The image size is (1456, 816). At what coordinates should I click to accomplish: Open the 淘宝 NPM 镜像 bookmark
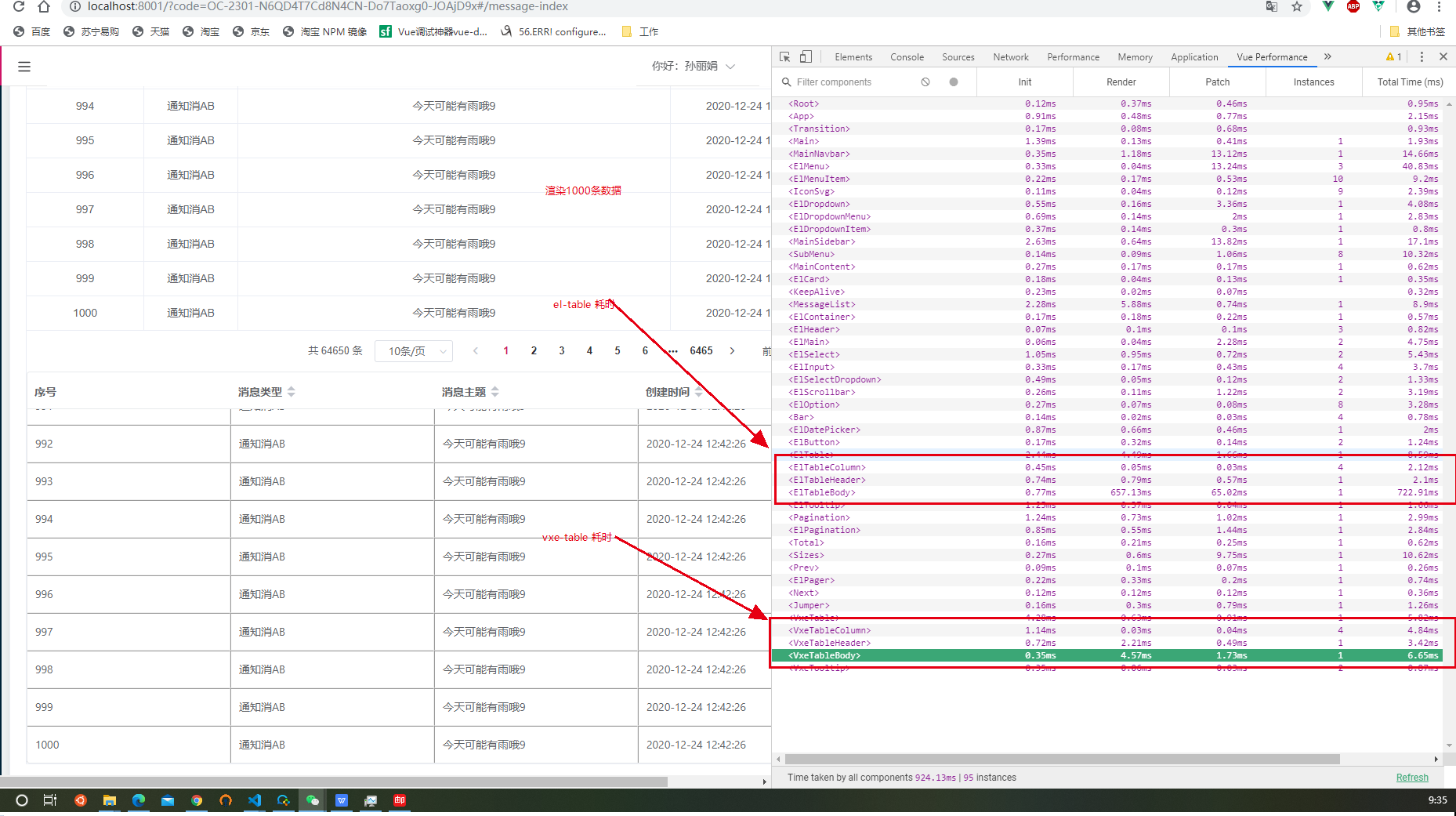click(324, 32)
